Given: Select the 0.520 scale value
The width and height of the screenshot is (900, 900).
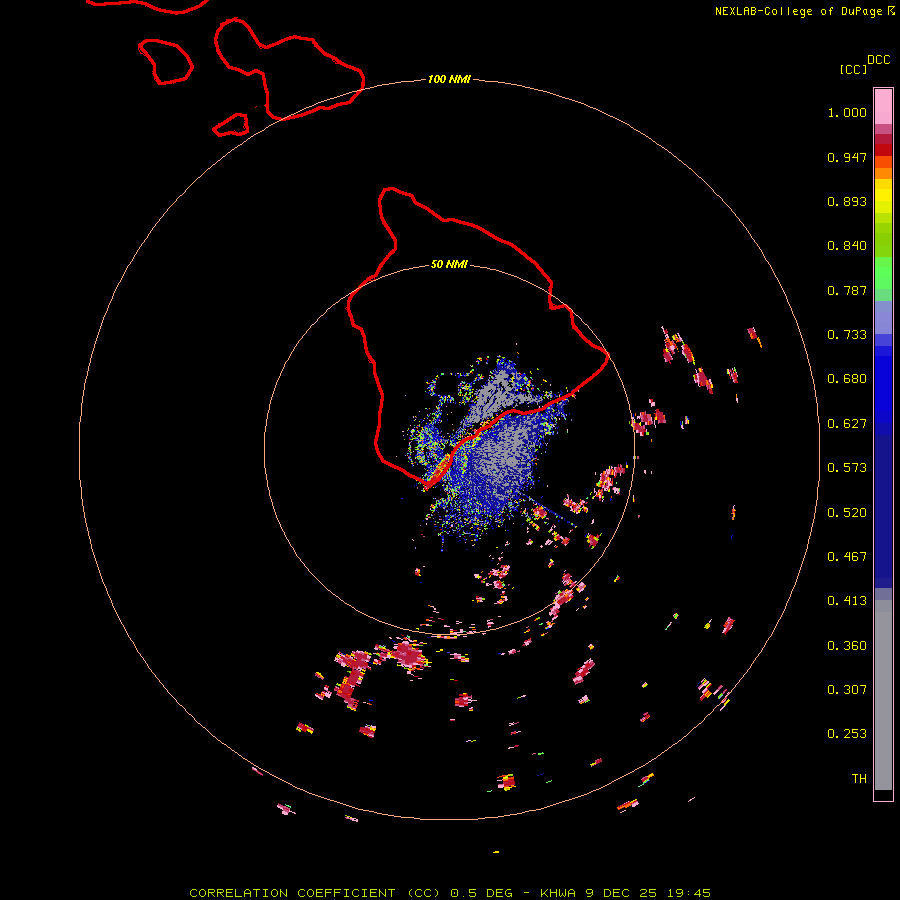Looking at the screenshot, I should pos(847,513).
